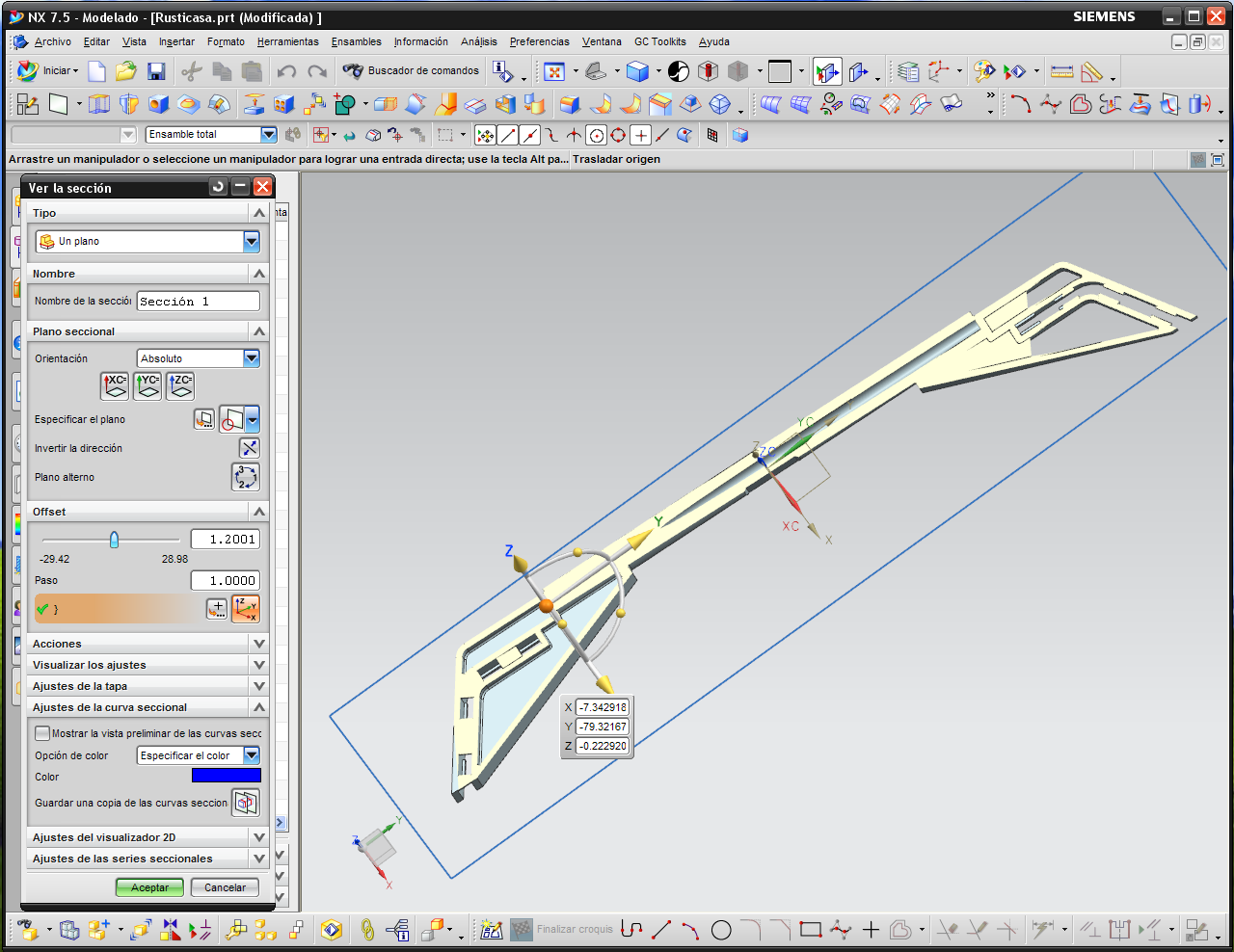Click the rectangle sketch tool in bottom toolbar
This screenshot has width=1234, height=952.
coord(811,930)
